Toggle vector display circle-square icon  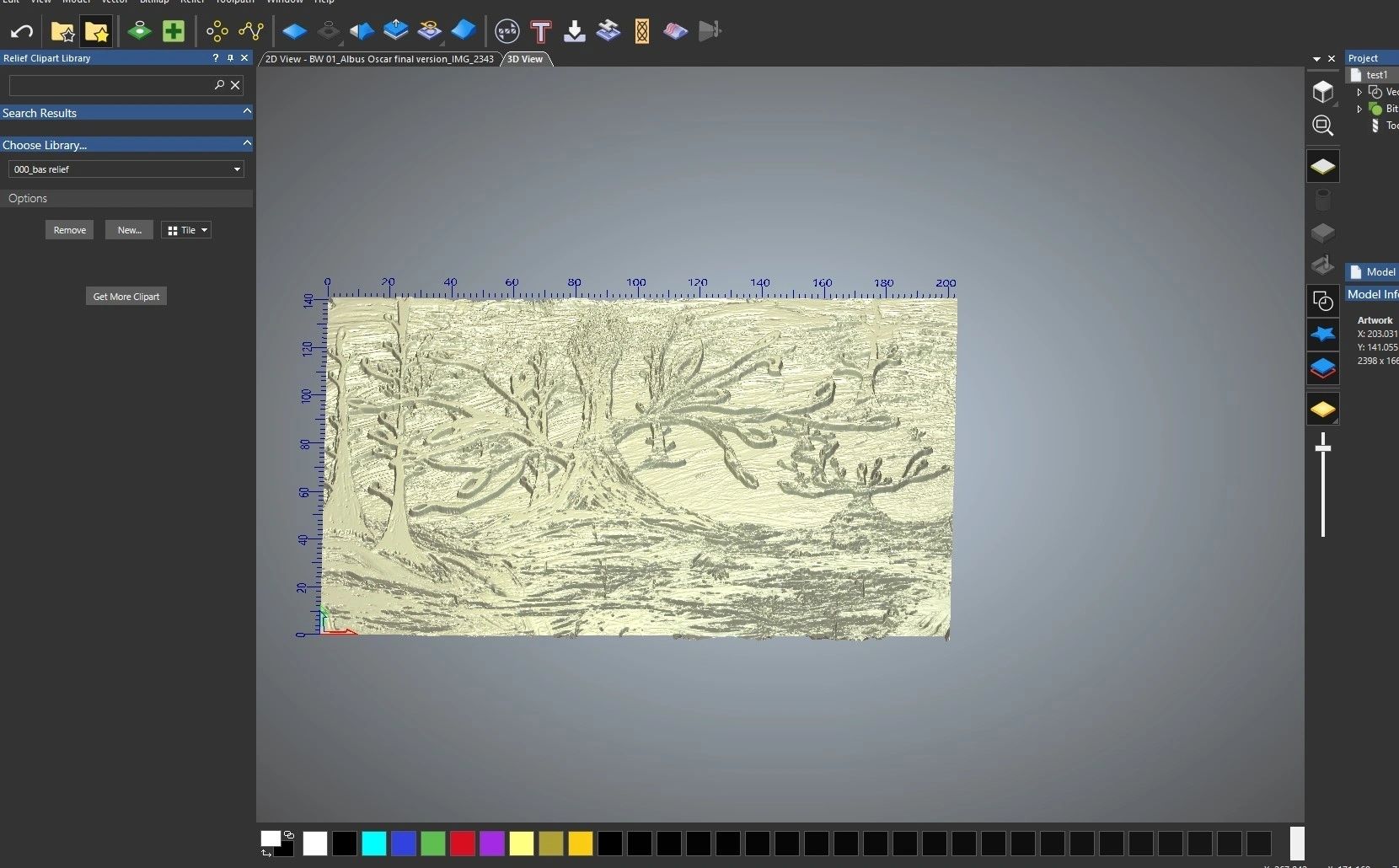point(1323,301)
